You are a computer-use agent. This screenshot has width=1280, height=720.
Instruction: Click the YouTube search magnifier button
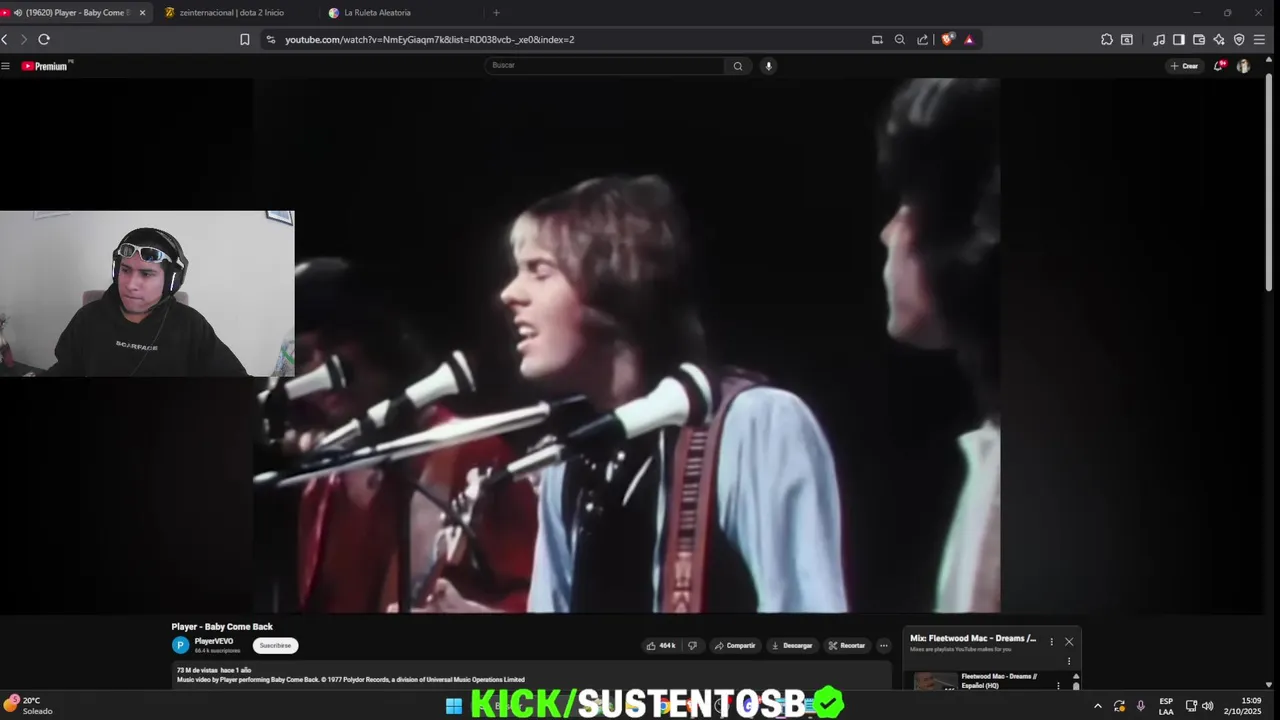[738, 66]
